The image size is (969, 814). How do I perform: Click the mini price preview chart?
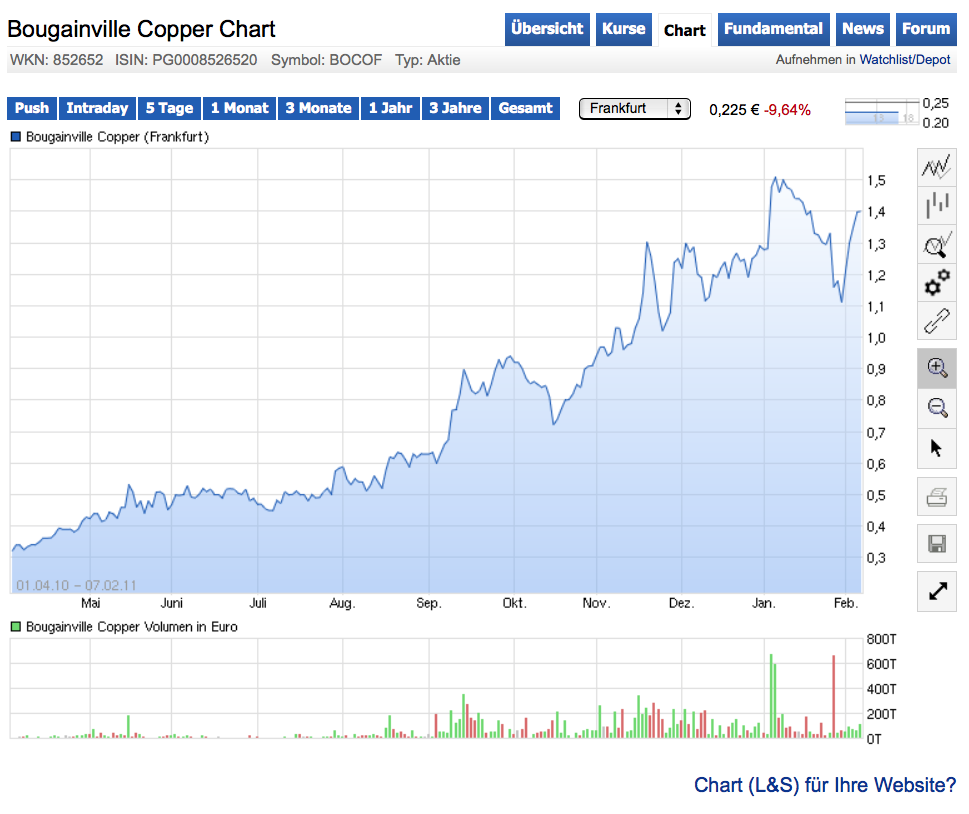point(882,109)
